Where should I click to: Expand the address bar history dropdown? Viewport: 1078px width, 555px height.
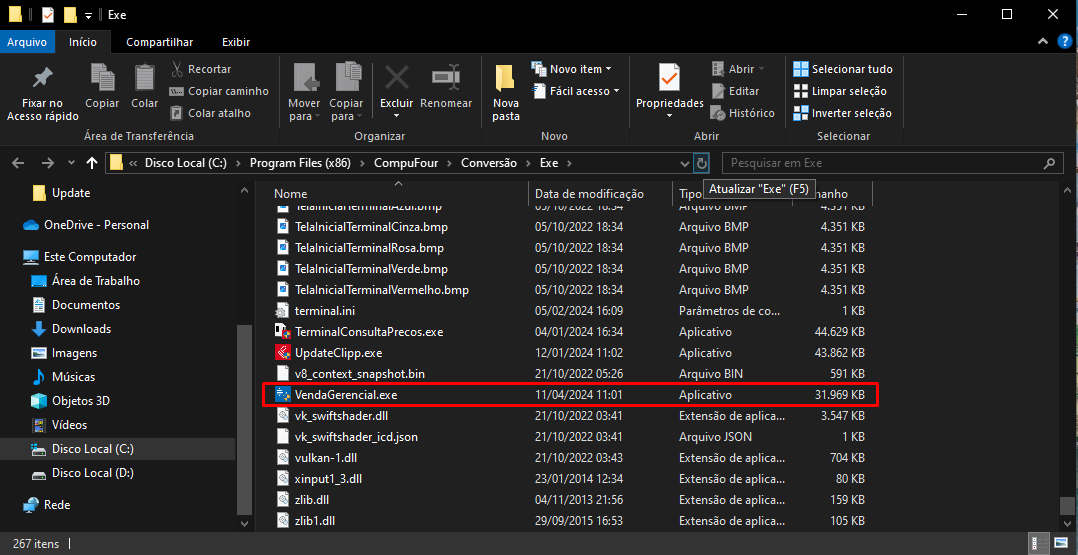pos(684,163)
